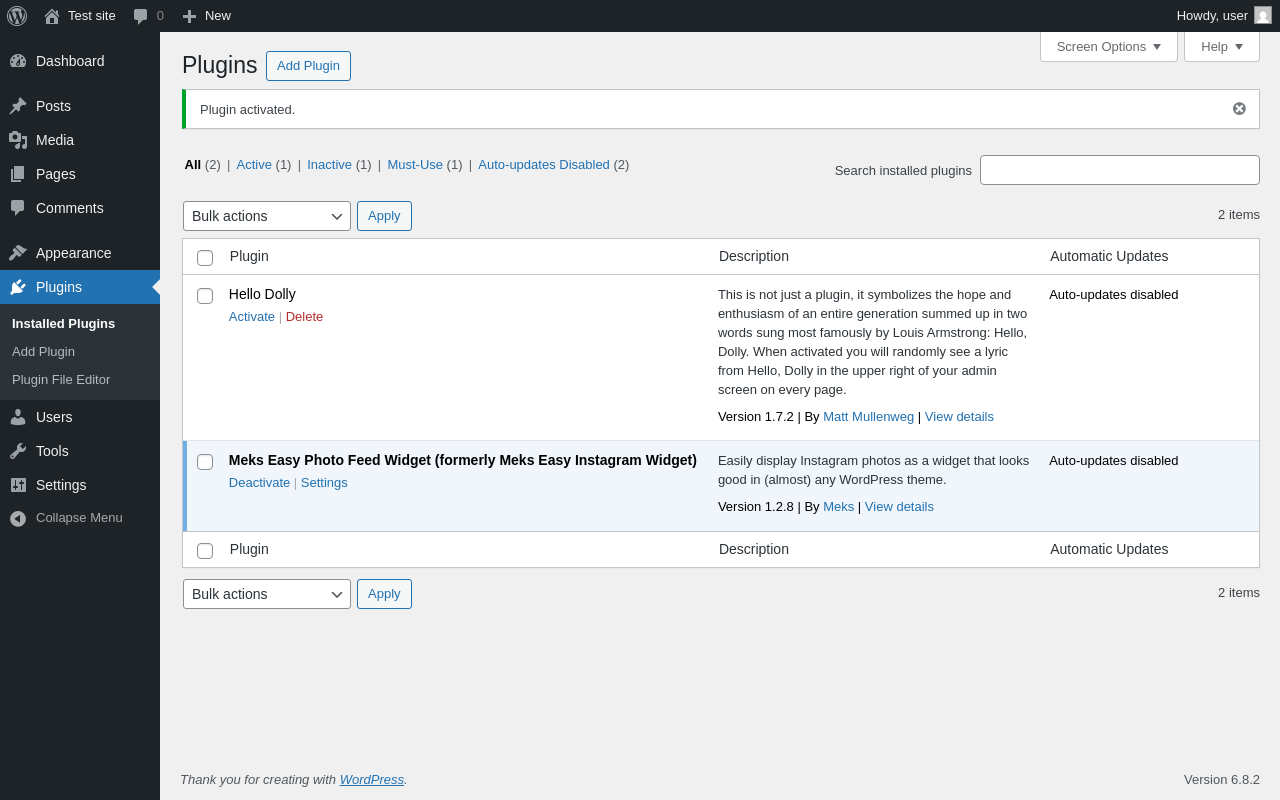Click the Posts pushpin icon
The image size is (1280, 800).
18,106
